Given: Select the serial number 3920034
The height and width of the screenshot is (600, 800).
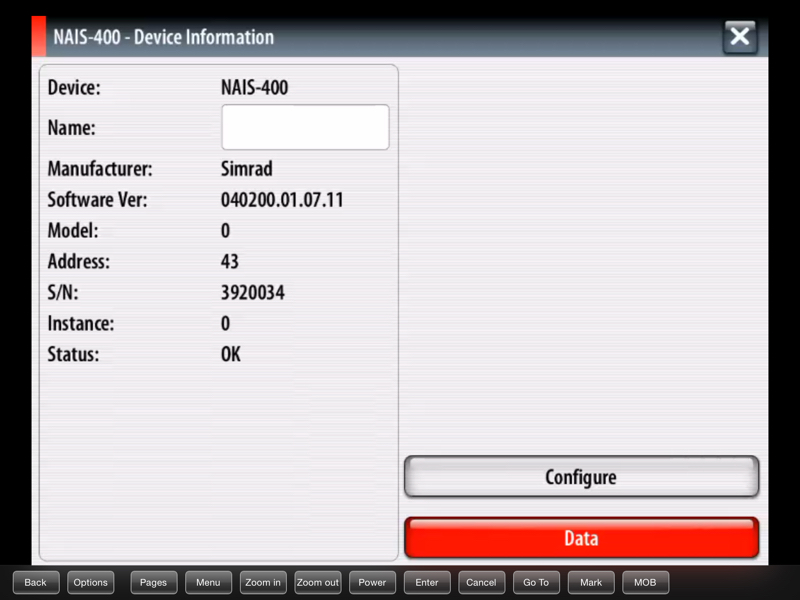Looking at the screenshot, I should 253,292.
